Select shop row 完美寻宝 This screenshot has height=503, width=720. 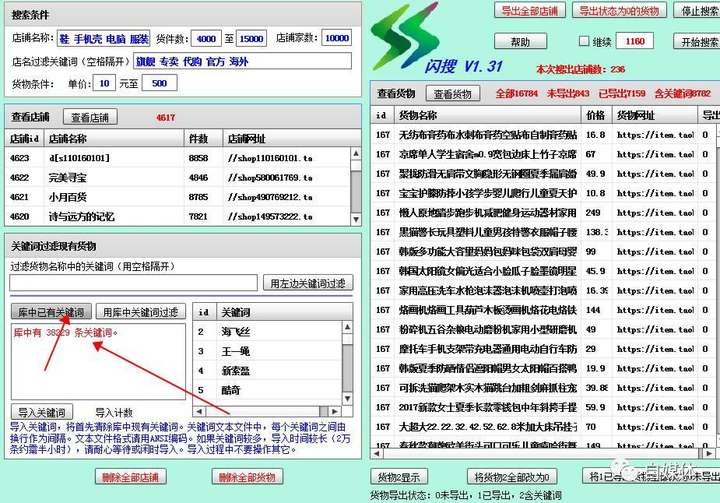click(178, 177)
